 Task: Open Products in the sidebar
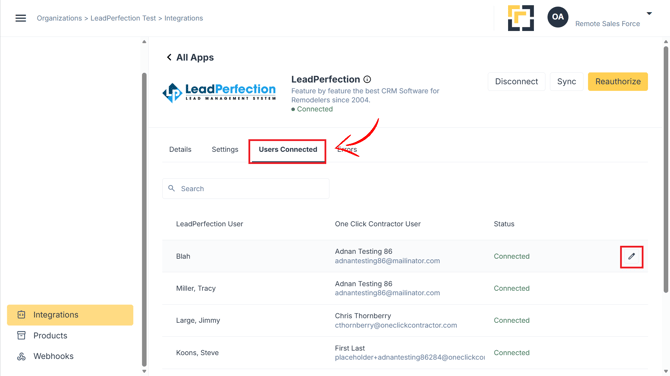click(x=50, y=335)
